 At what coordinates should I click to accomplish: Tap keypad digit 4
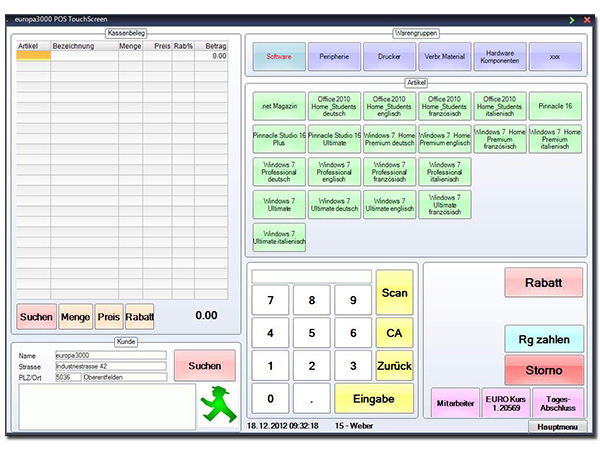[270, 333]
